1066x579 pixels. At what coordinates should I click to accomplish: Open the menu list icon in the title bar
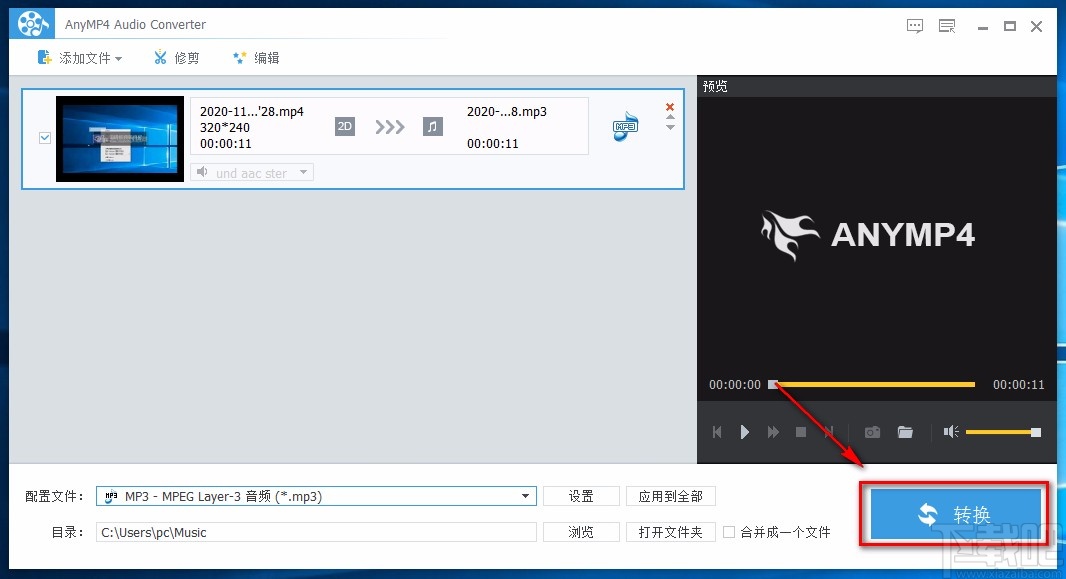946,26
